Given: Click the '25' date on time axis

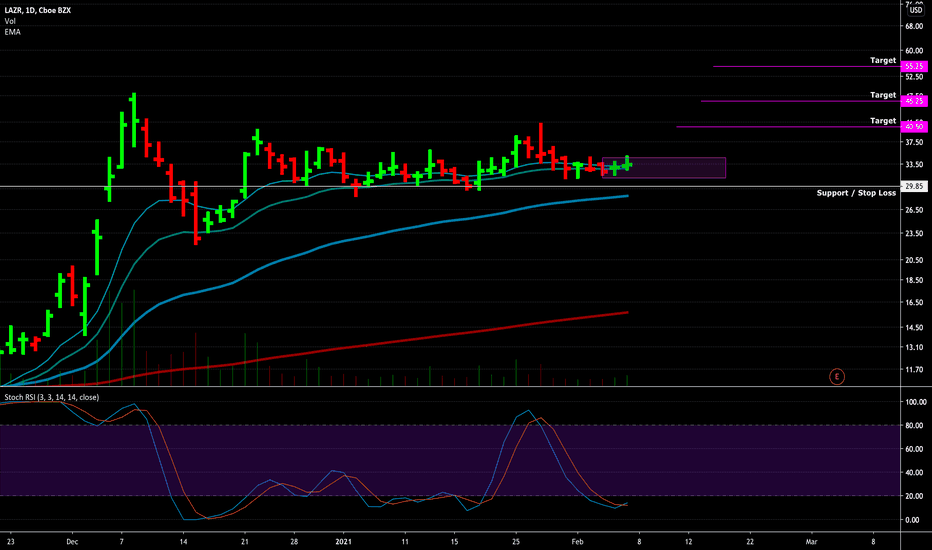Looking at the screenshot, I should tap(516, 542).
